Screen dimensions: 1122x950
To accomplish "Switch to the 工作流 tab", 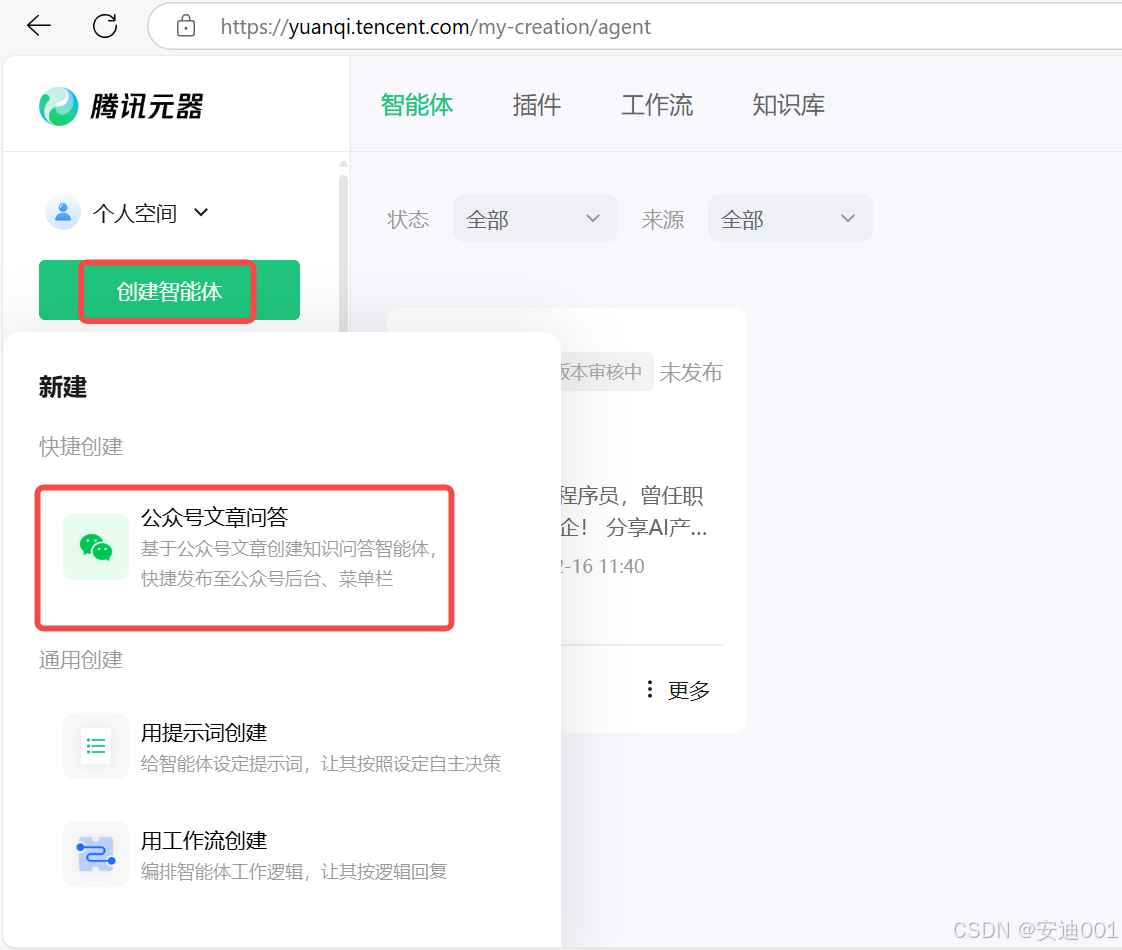I will (x=657, y=105).
